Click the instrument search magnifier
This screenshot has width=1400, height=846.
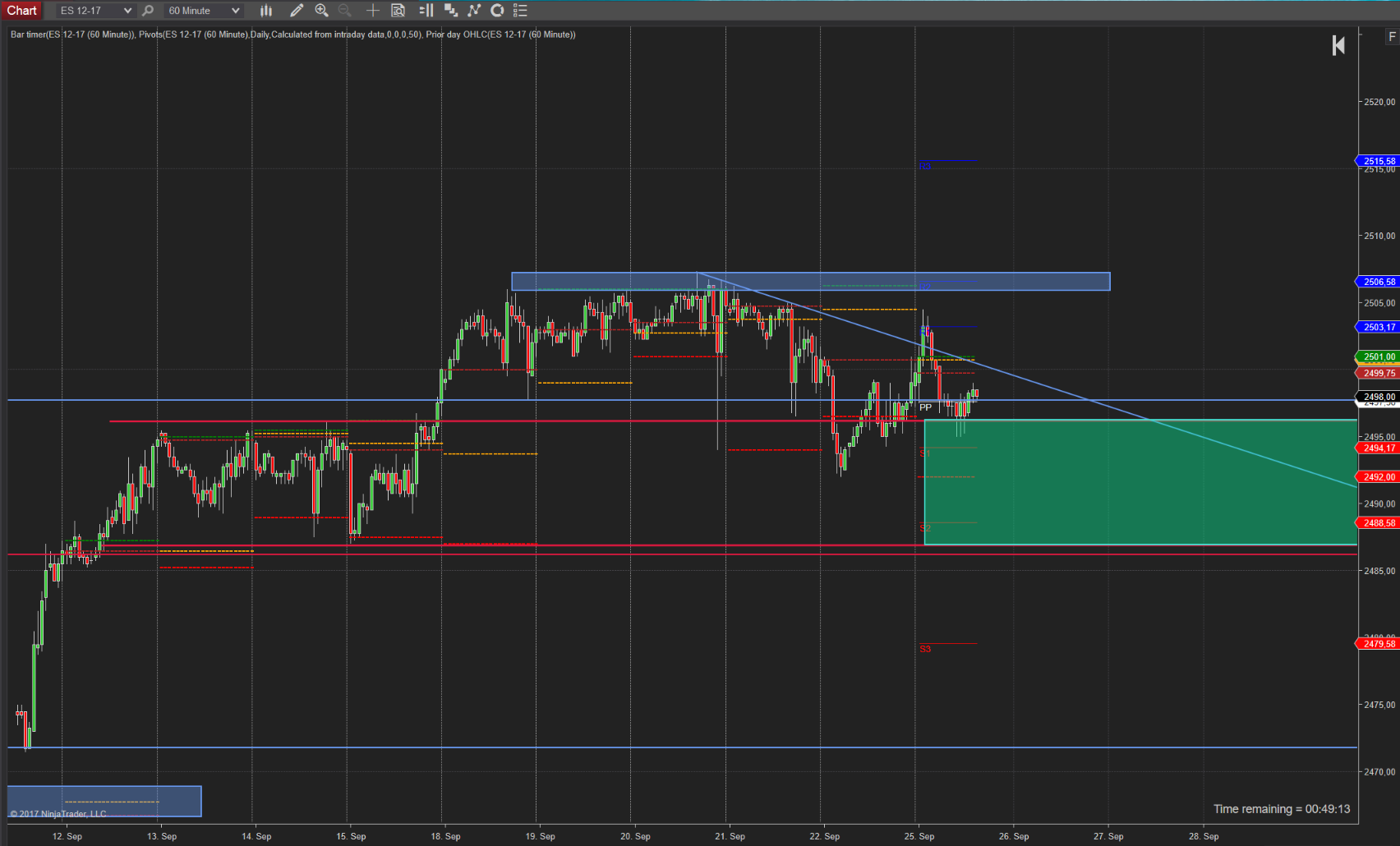click(x=148, y=11)
